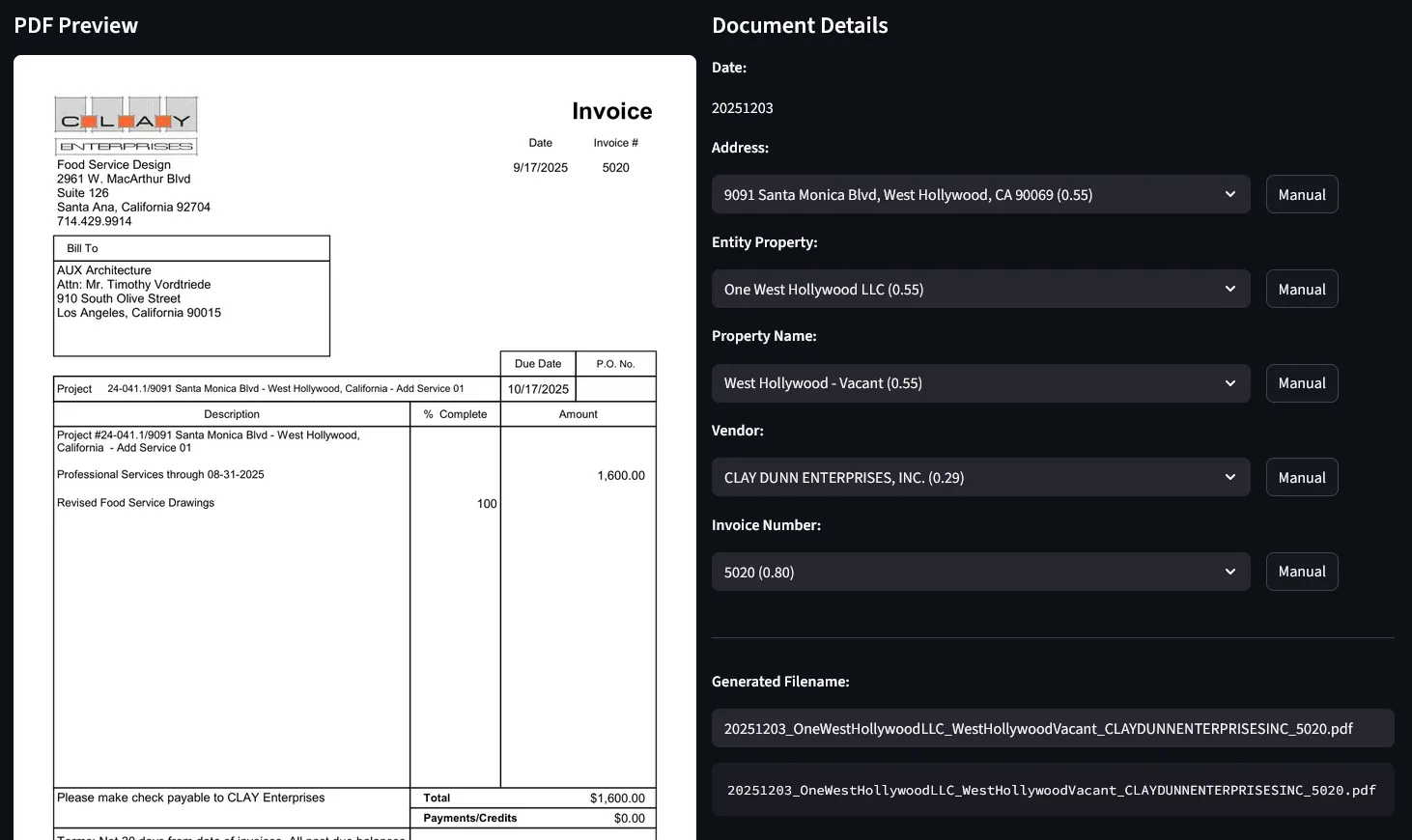
Task: Click Manual for Entity Property
Action: [x=1301, y=289]
